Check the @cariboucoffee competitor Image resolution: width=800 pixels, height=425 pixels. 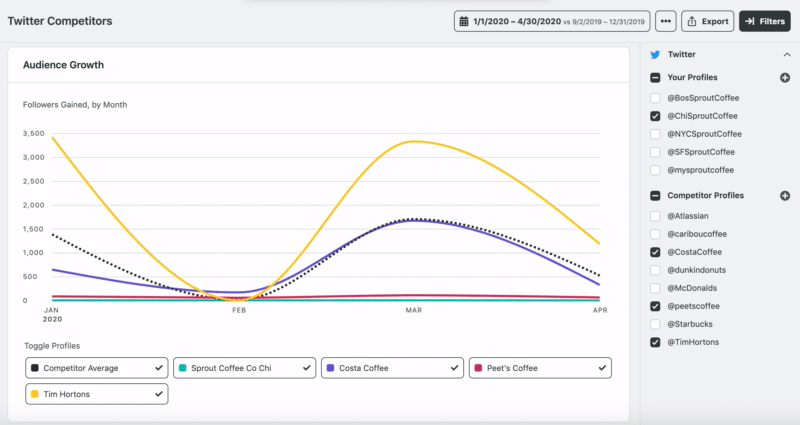tap(655, 234)
